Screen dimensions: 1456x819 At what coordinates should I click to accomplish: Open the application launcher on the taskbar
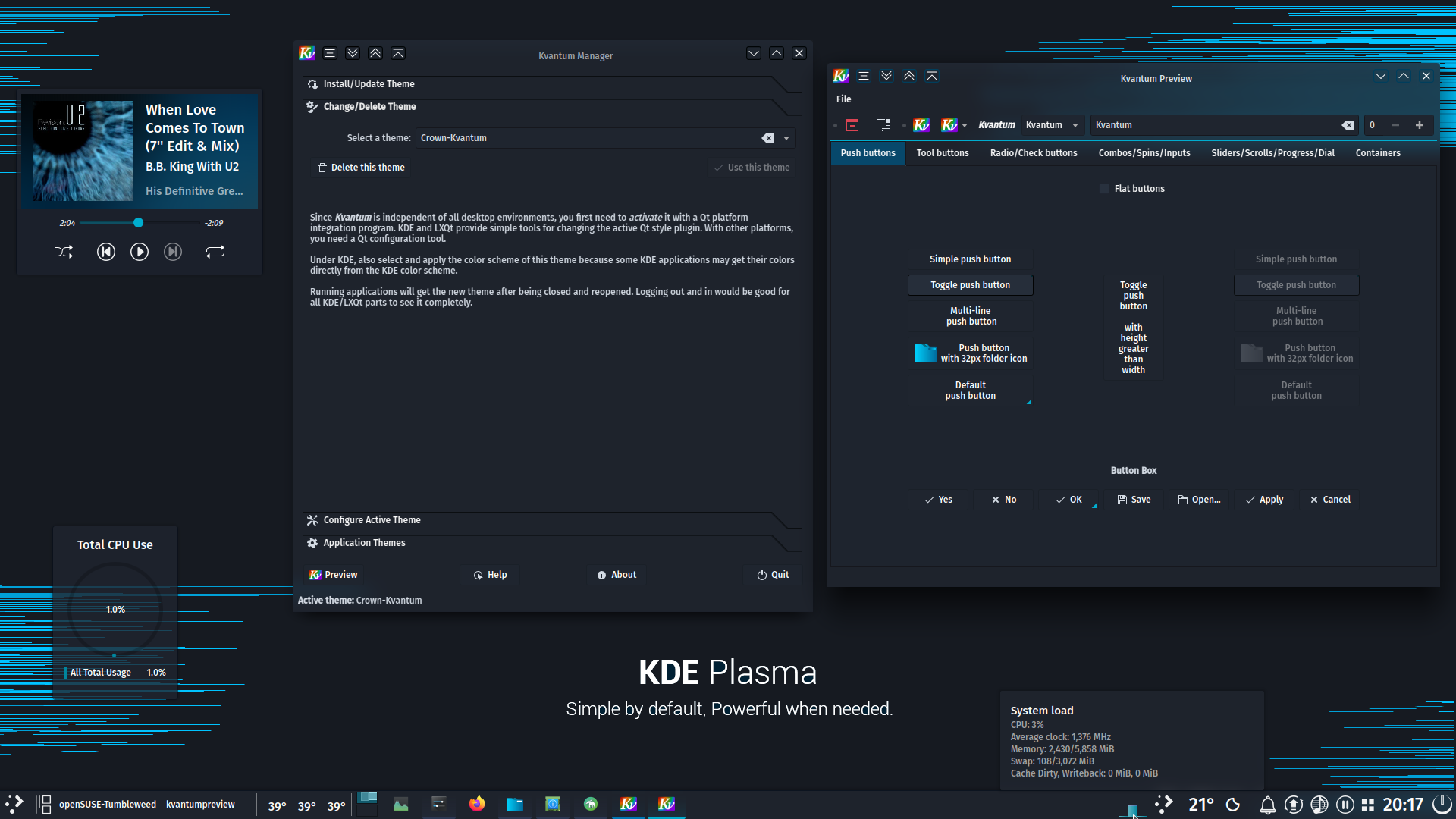[x=14, y=804]
